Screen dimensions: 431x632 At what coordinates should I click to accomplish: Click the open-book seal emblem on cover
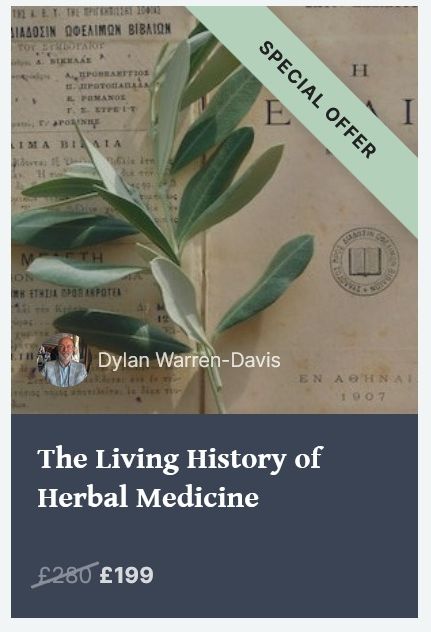[364, 261]
